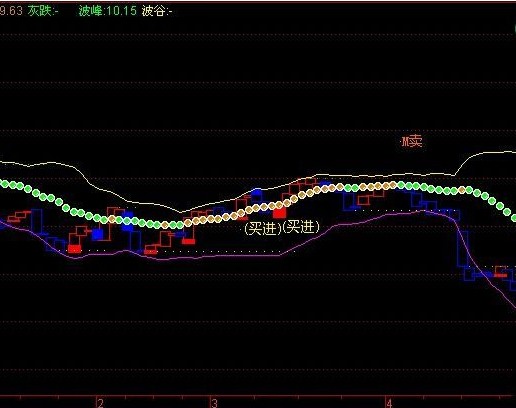The height and width of the screenshot is (408, 516).
Task: Click the 波峰:10.15 indicator label
Action: click(107, 11)
